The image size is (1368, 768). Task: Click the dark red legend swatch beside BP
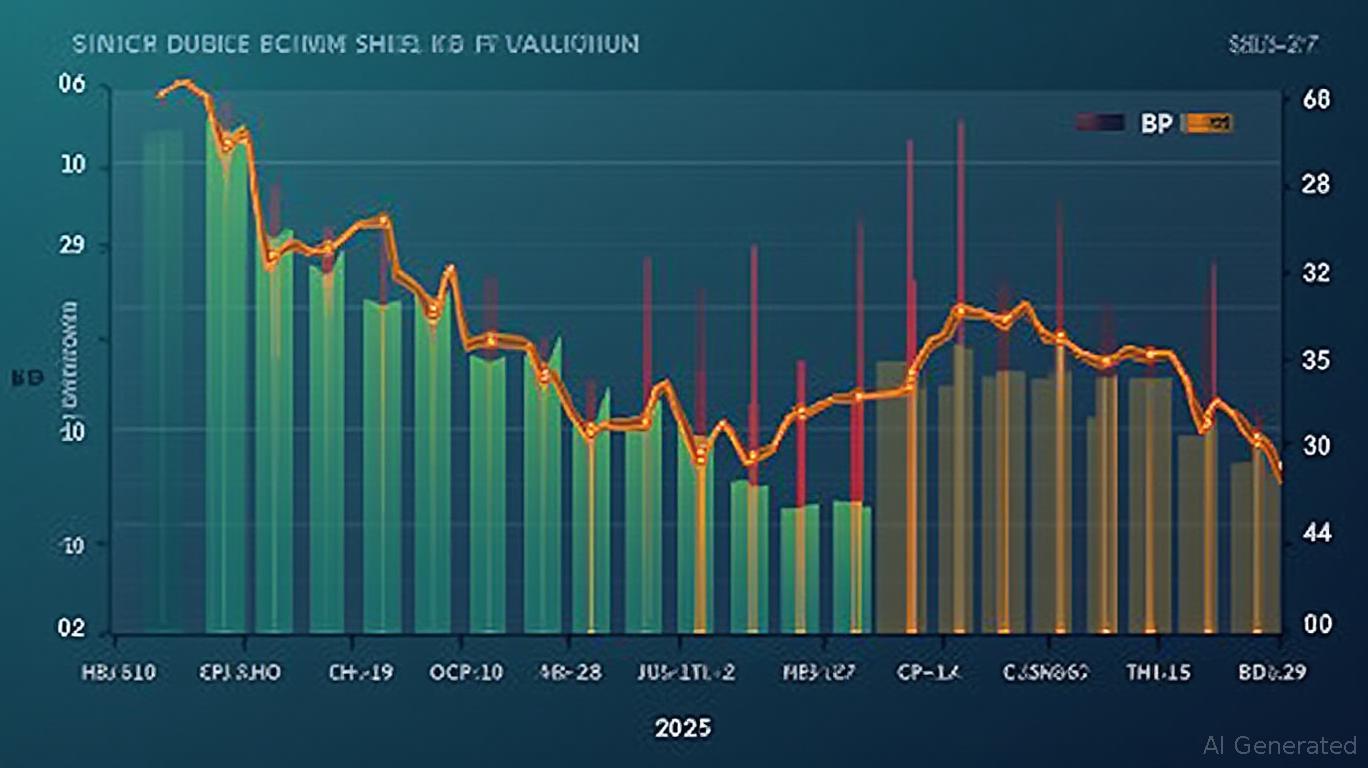click(1100, 123)
